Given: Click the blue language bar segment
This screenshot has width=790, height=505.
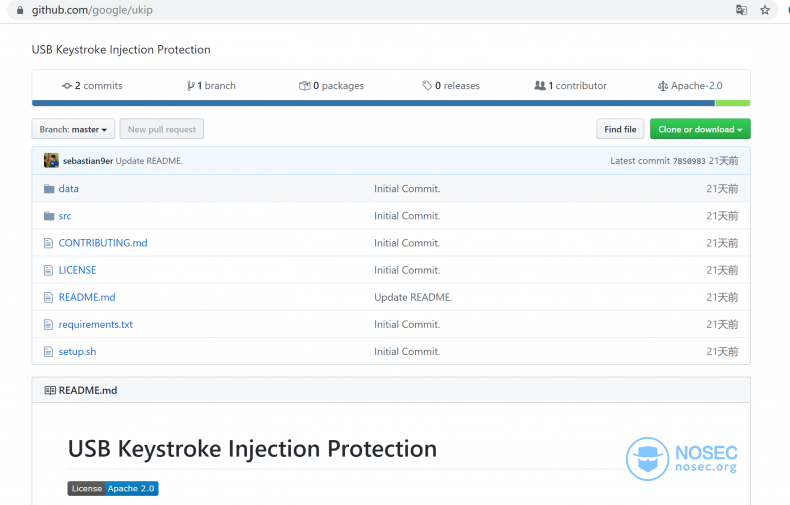Looking at the screenshot, I should (x=373, y=103).
